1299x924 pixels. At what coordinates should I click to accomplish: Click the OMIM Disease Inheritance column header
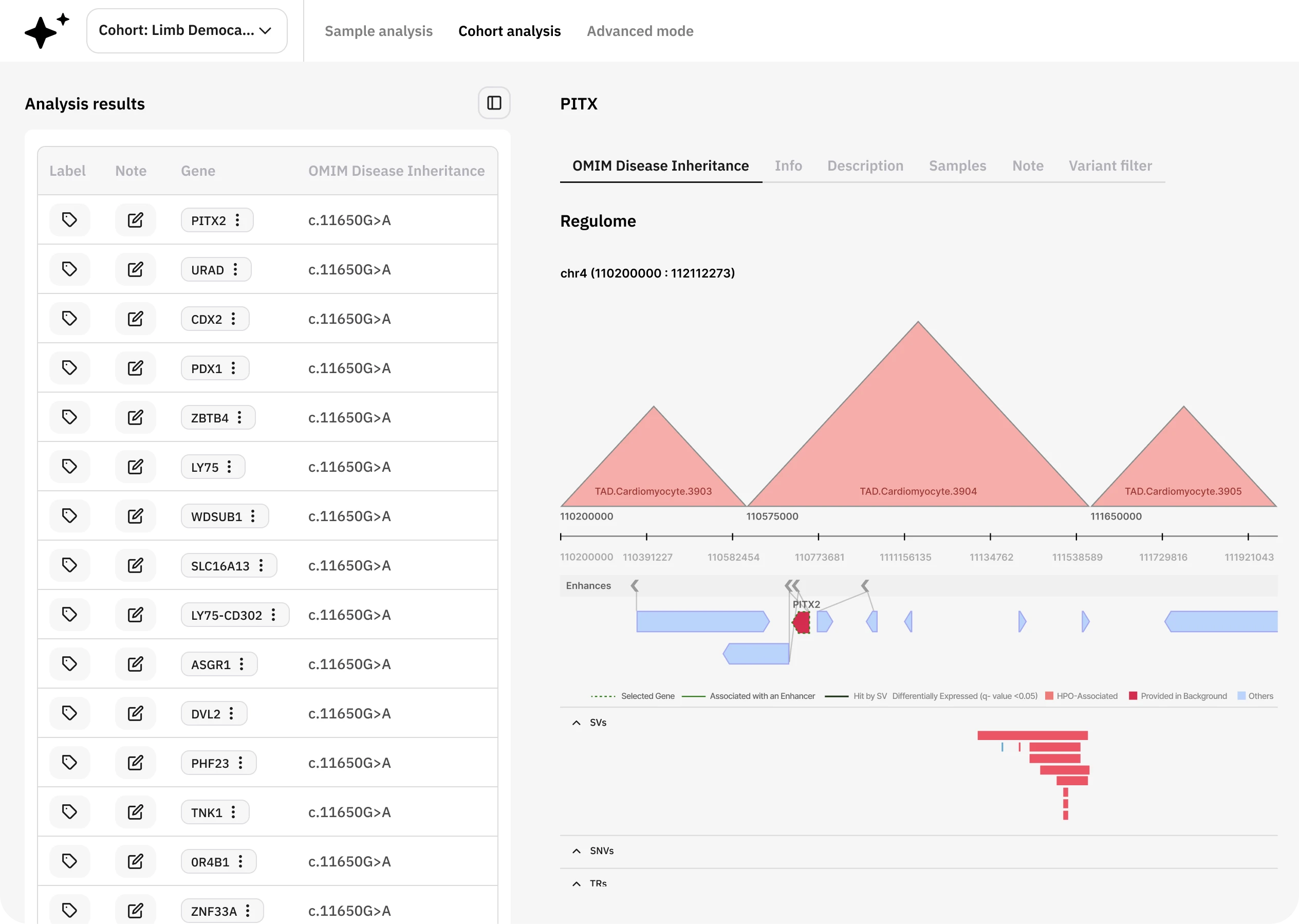(x=396, y=171)
